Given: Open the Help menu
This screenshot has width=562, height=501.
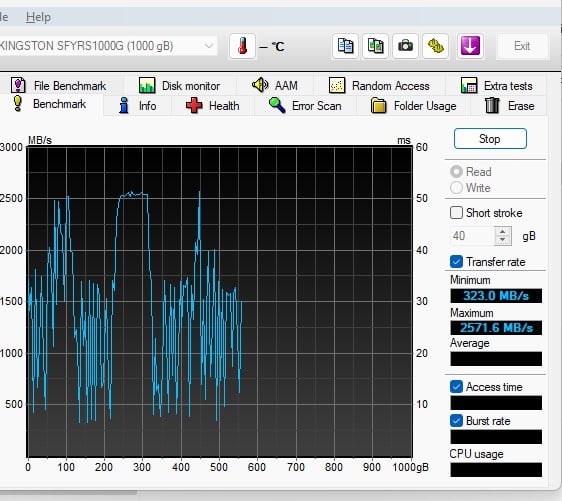Looking at the screenshot, I should [38, 17].
